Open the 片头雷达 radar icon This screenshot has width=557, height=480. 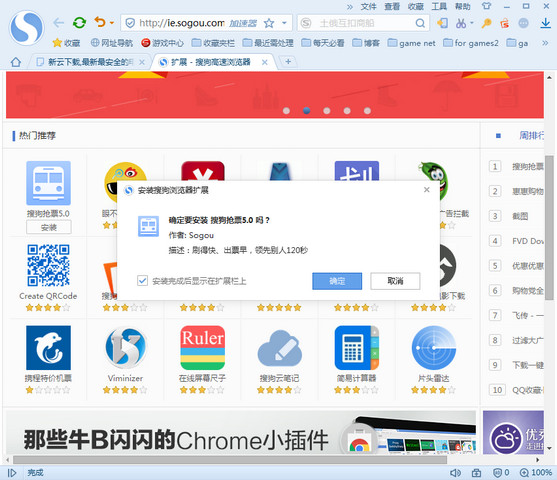(x=434, y=348)
